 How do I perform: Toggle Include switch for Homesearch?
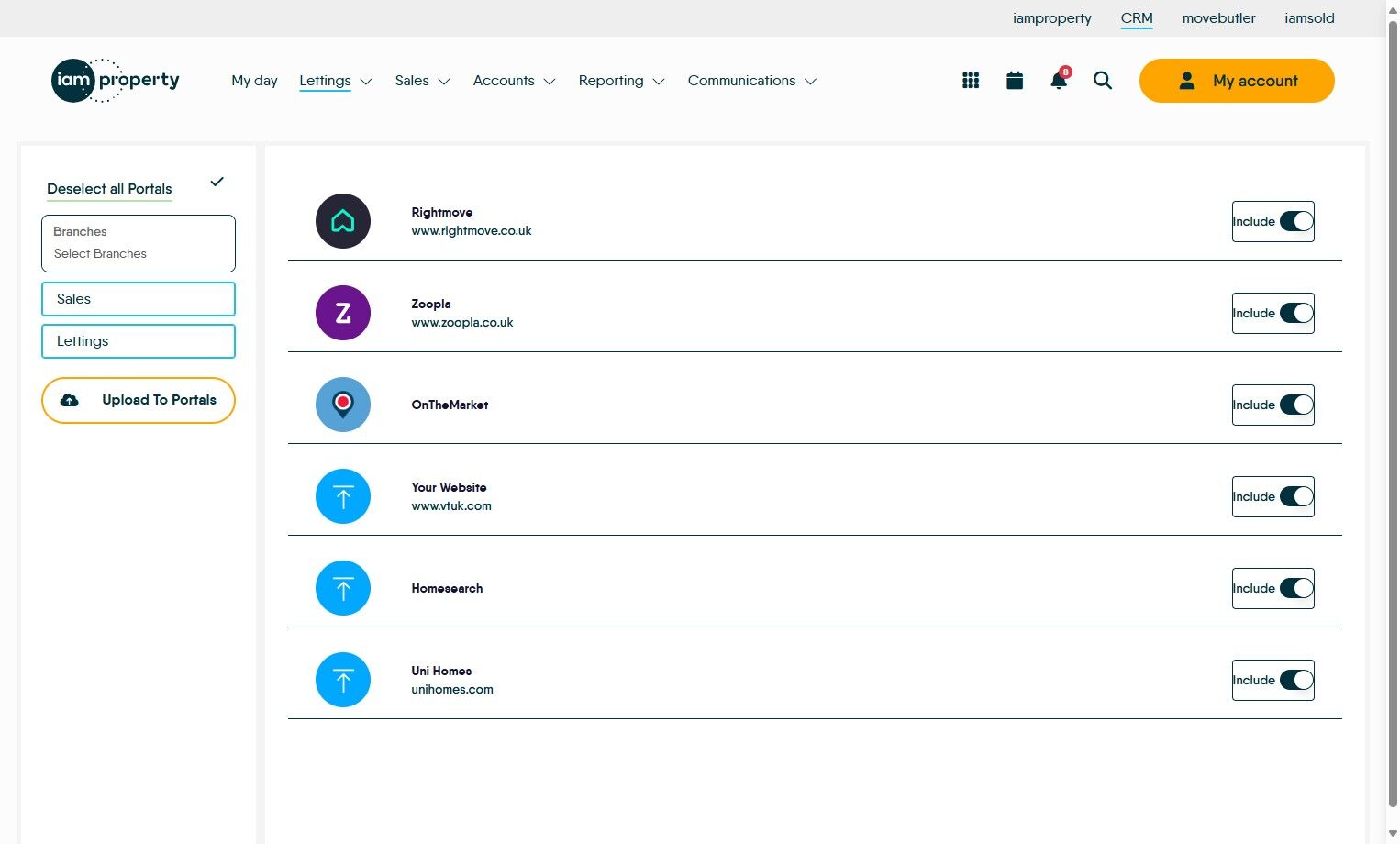1296,588
